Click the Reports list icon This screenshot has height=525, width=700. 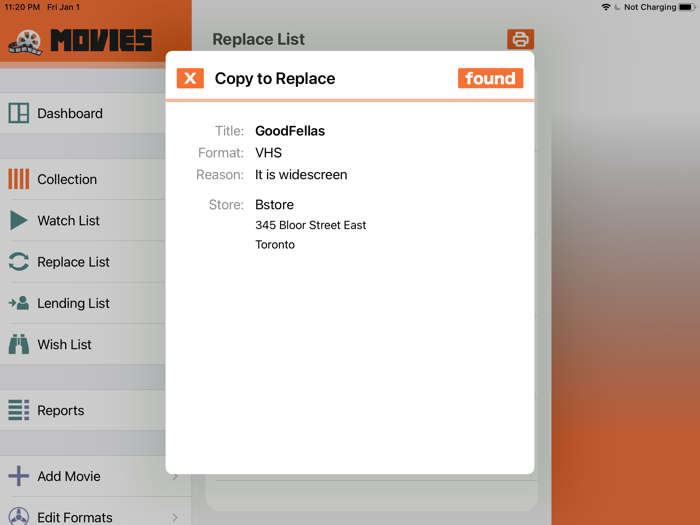19,410
